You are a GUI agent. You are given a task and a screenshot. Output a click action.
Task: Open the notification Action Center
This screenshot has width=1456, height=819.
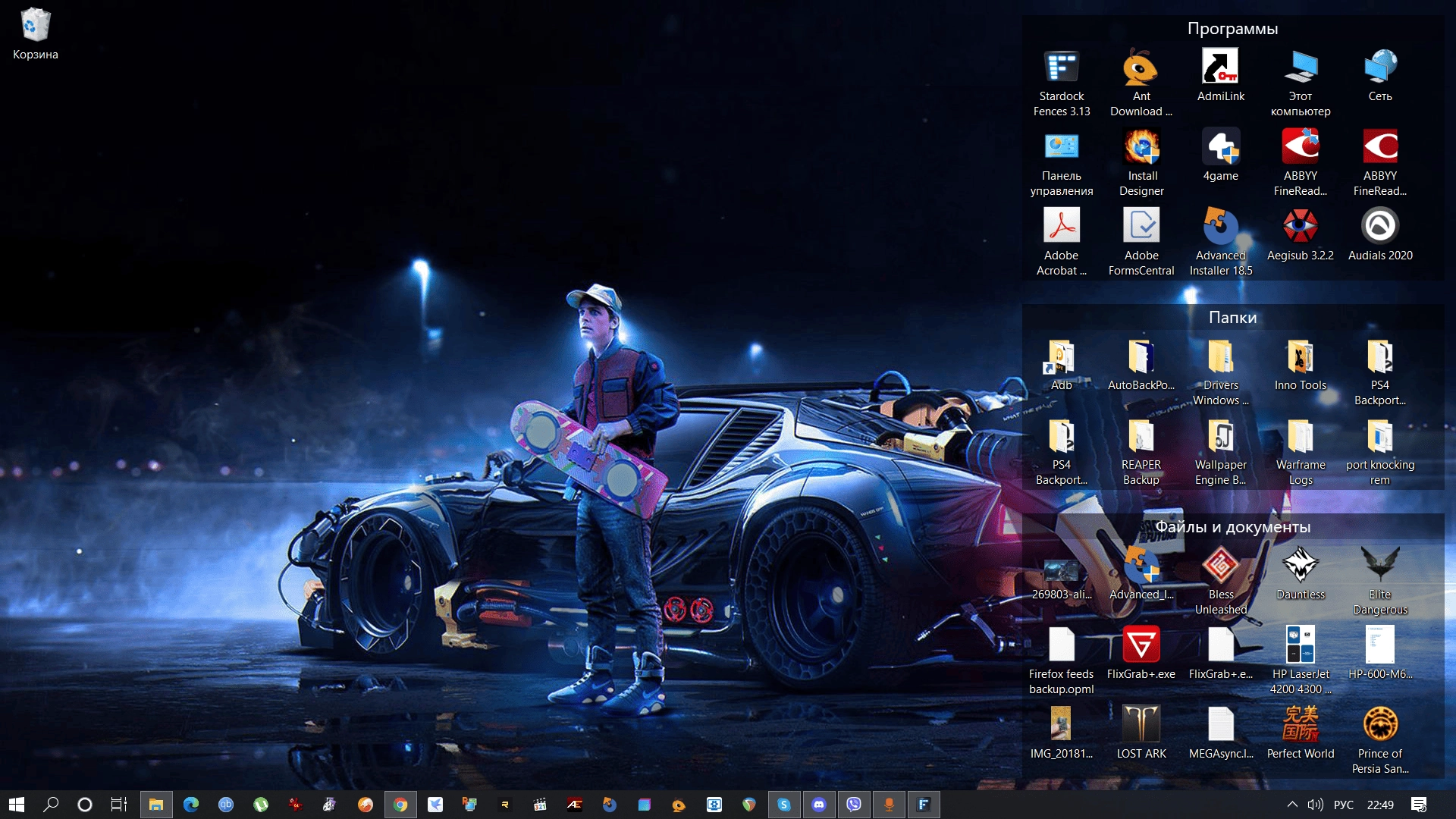point(1419,805)
